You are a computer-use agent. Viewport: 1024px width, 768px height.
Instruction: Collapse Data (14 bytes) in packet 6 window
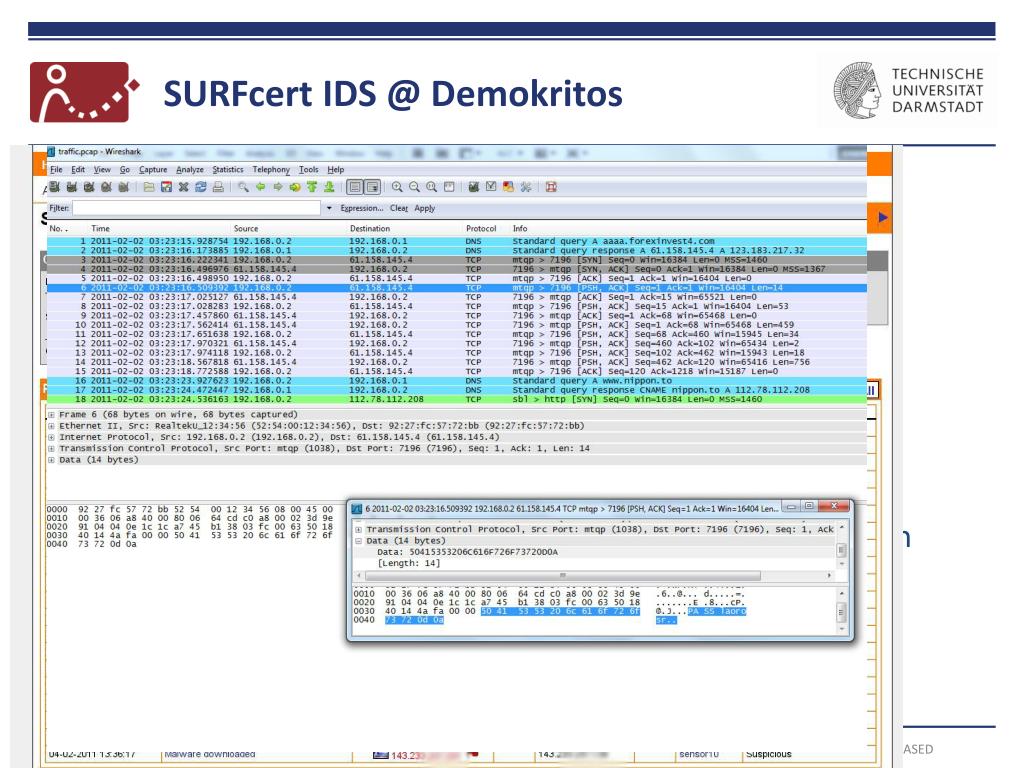pos(359,541)
